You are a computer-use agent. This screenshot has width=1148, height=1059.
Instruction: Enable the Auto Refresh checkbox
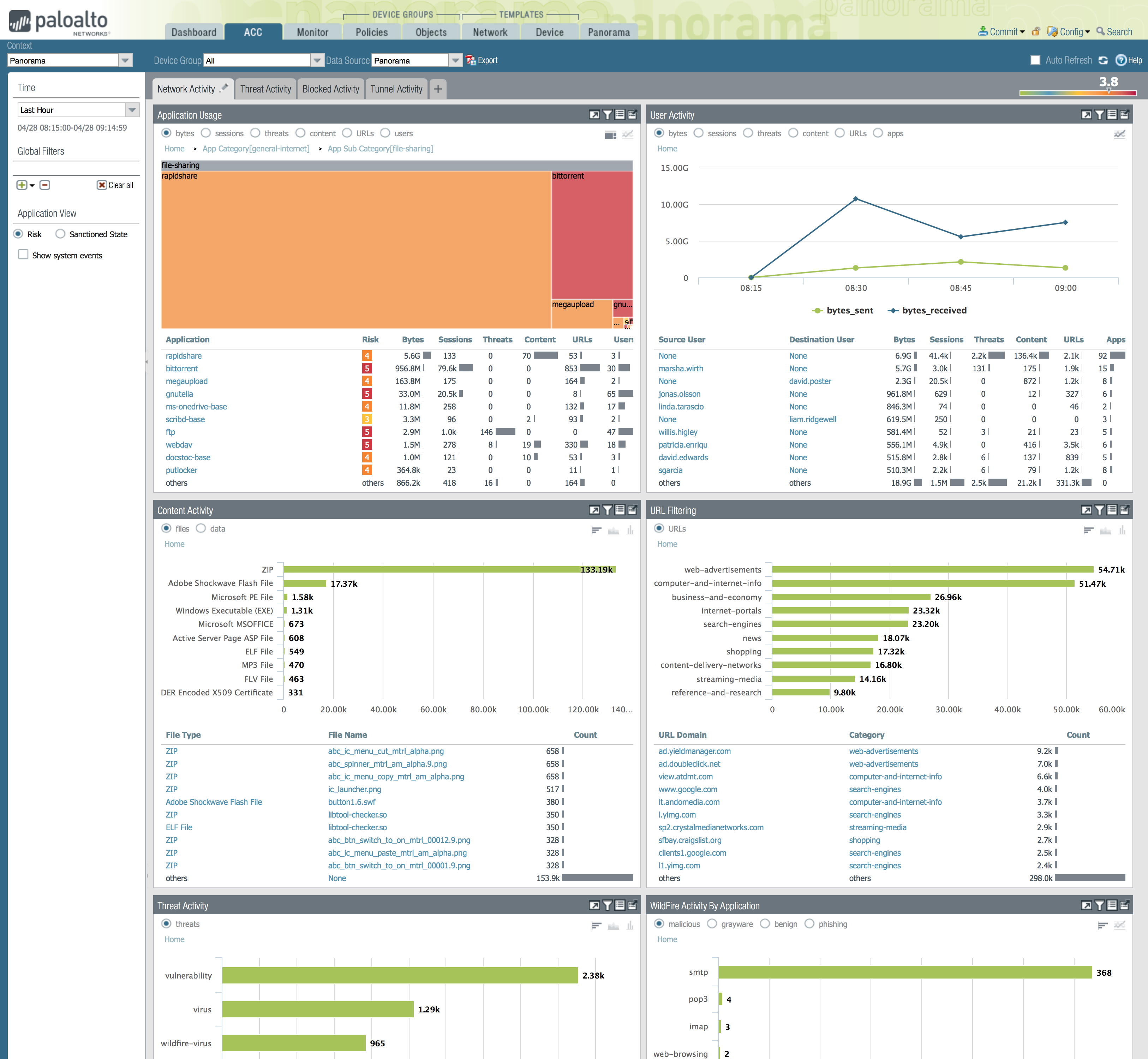(x=1035, y=60)
